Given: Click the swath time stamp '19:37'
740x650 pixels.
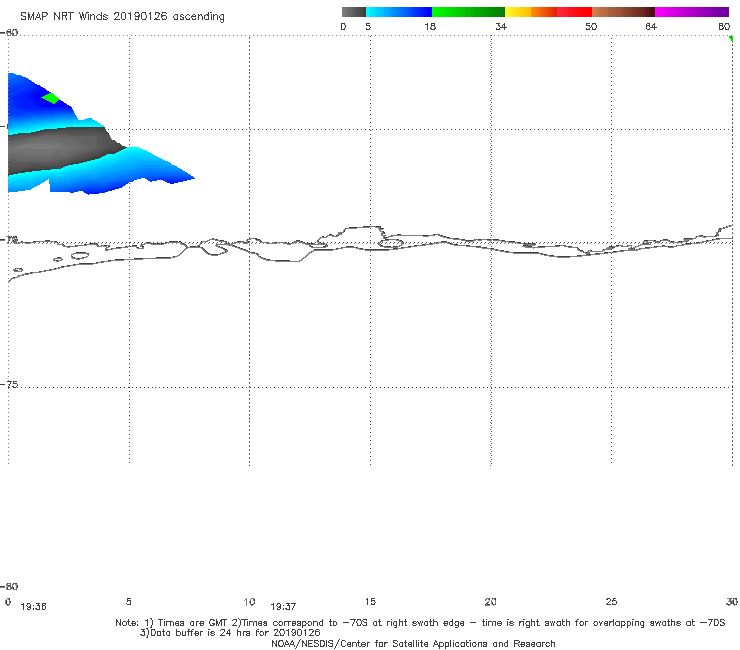Looking at the screenshot, I should coord(283,607).
